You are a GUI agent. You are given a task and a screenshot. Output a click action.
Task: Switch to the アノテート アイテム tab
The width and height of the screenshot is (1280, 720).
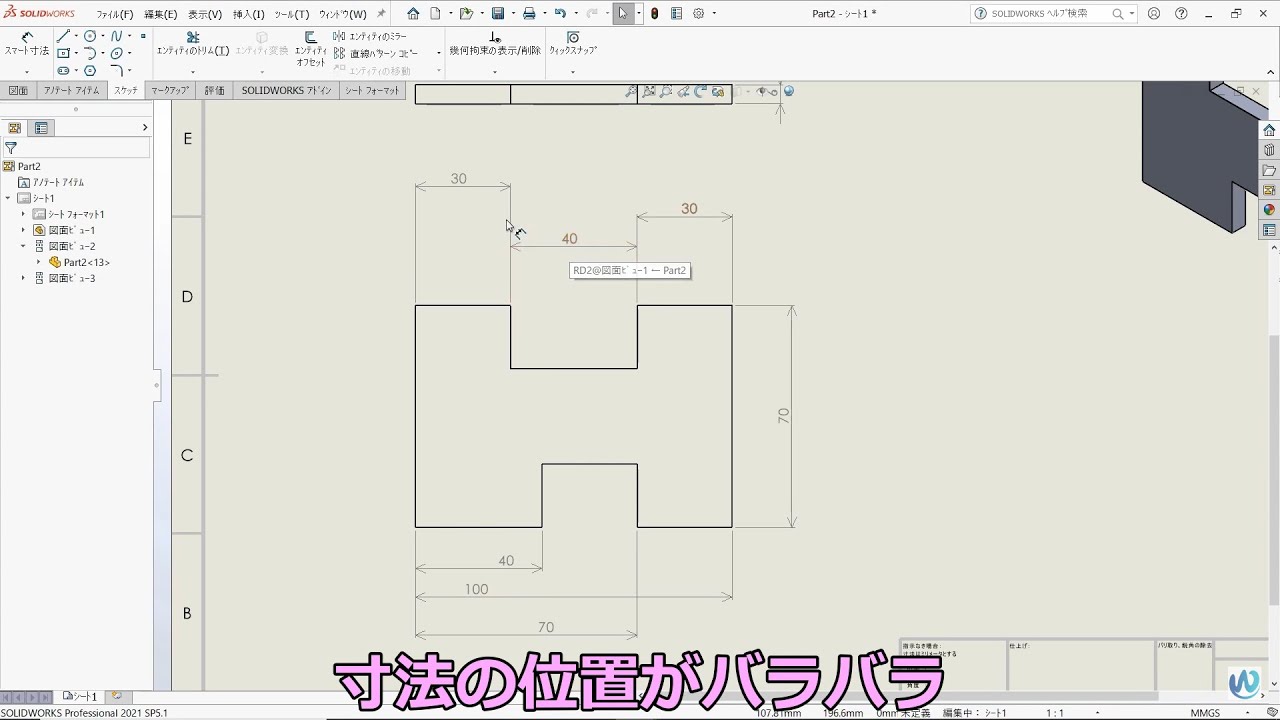(71, 90)
